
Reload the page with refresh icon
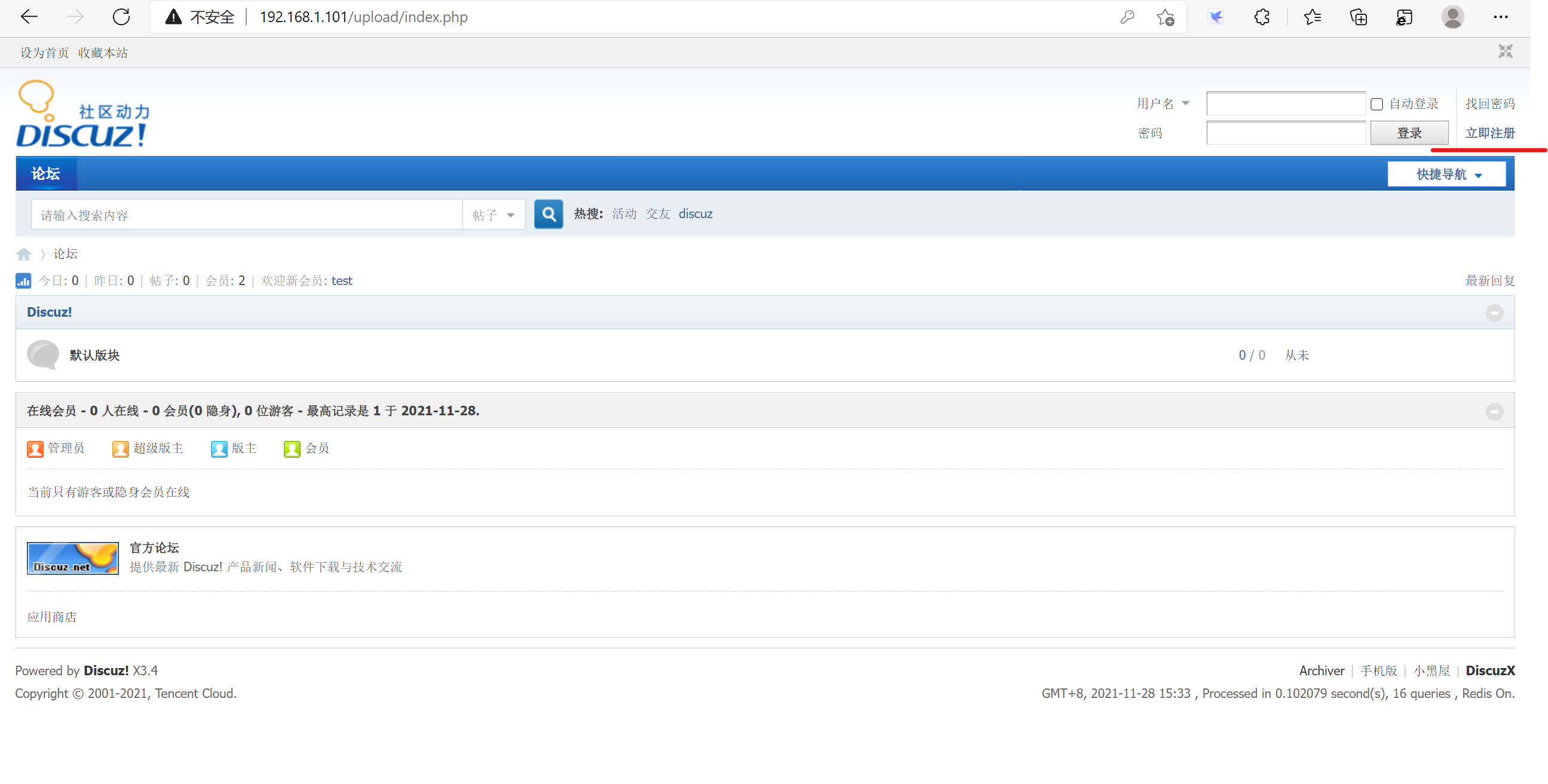(x=121, y=17)
